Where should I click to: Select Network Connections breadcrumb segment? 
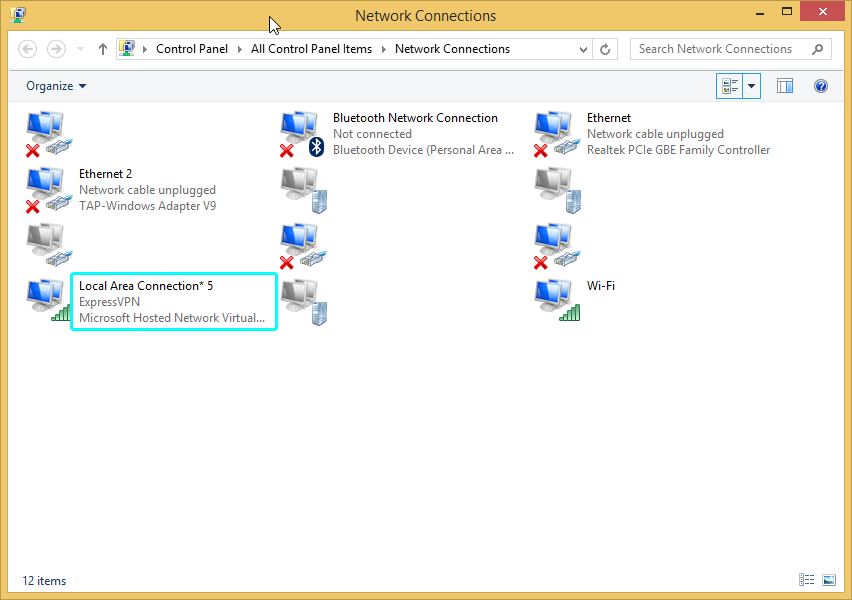point(452,49)
